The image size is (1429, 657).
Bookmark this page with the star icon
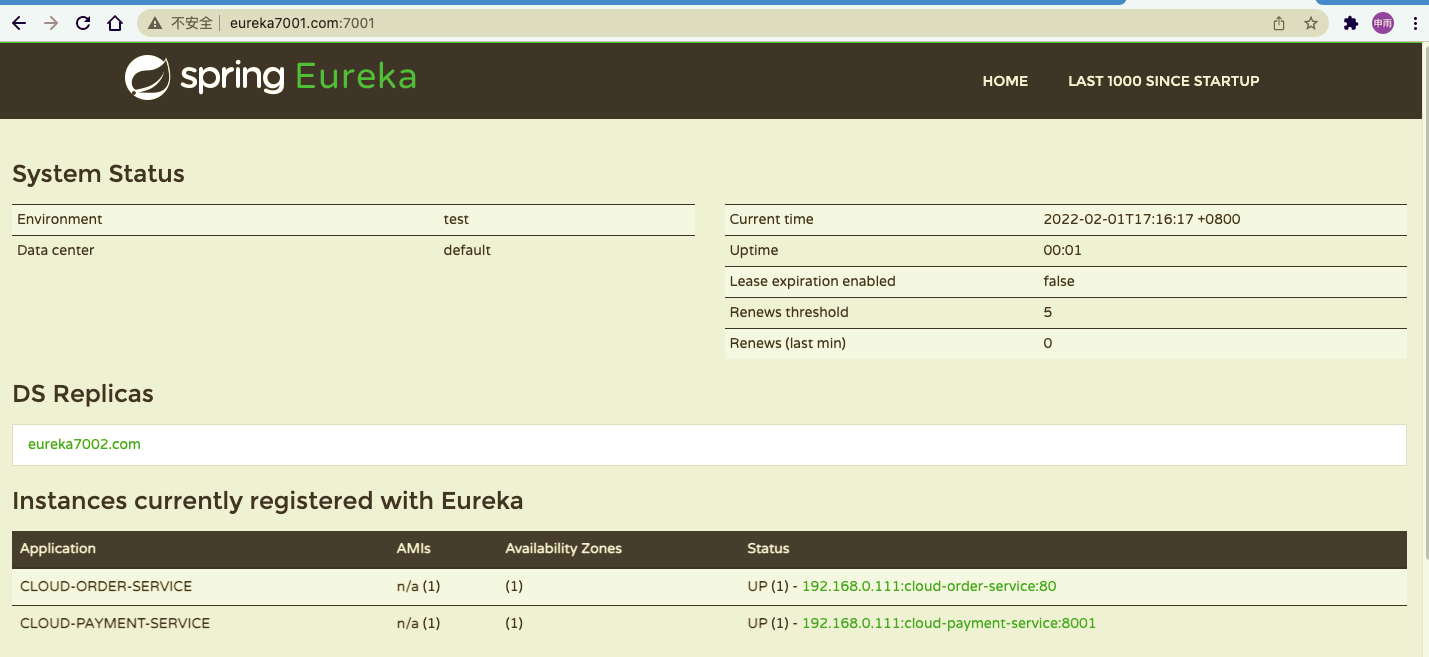click(x=1311, y=23)
